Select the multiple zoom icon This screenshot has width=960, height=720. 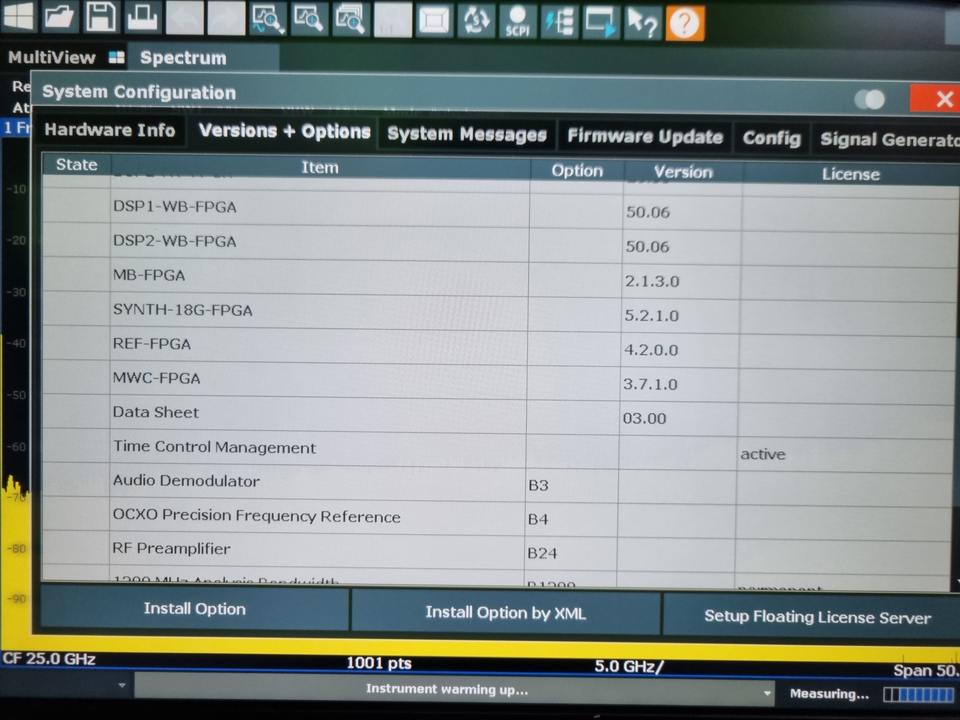pos(351,21)
